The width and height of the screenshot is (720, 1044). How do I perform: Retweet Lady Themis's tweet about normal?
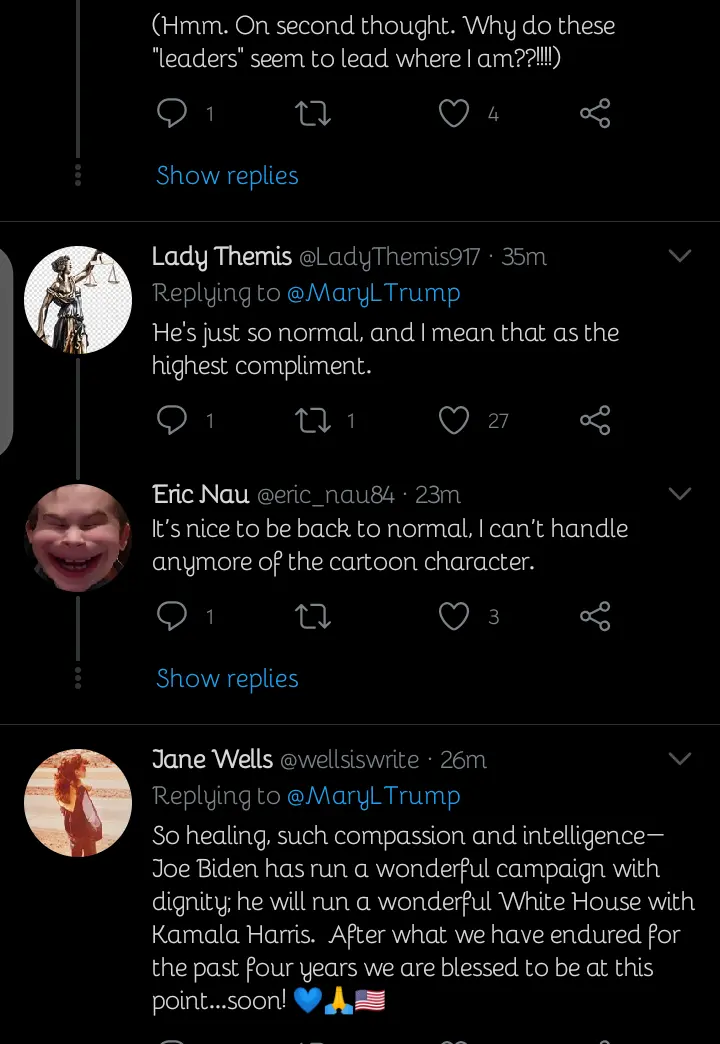coord(314,421)
